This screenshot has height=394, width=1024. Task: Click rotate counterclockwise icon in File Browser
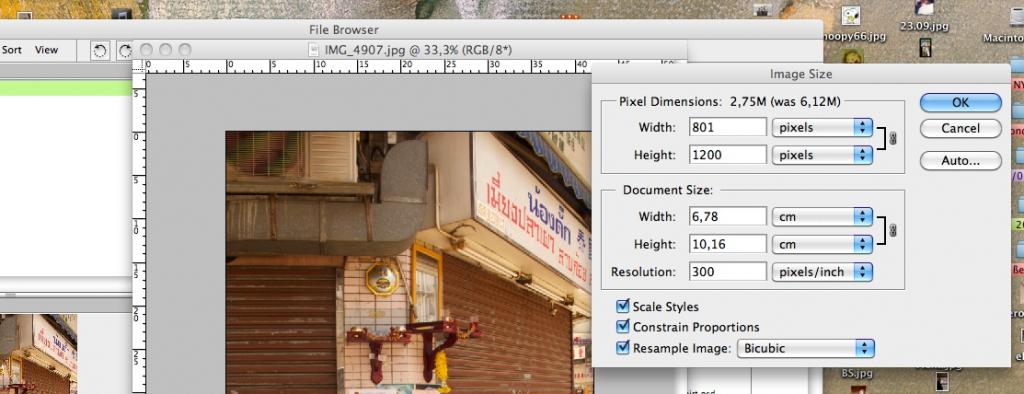[99, 51]
